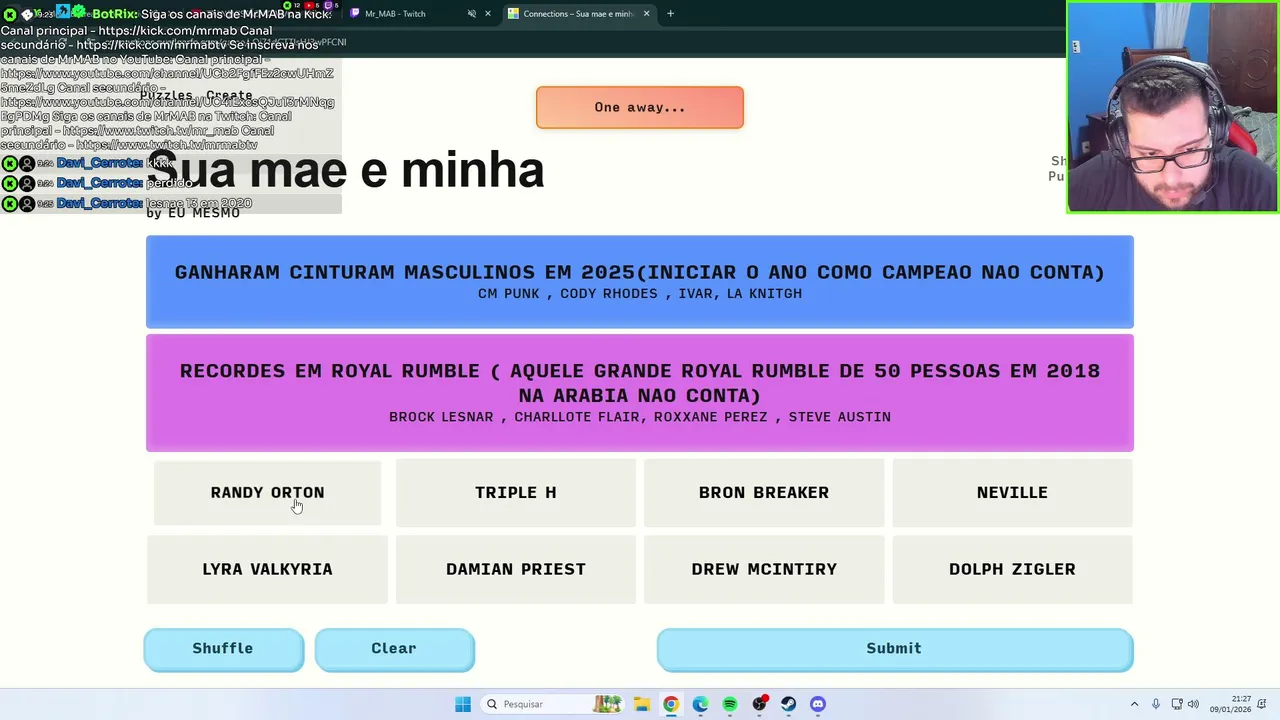Open network settings tray icon

[x=1177, y=704]
